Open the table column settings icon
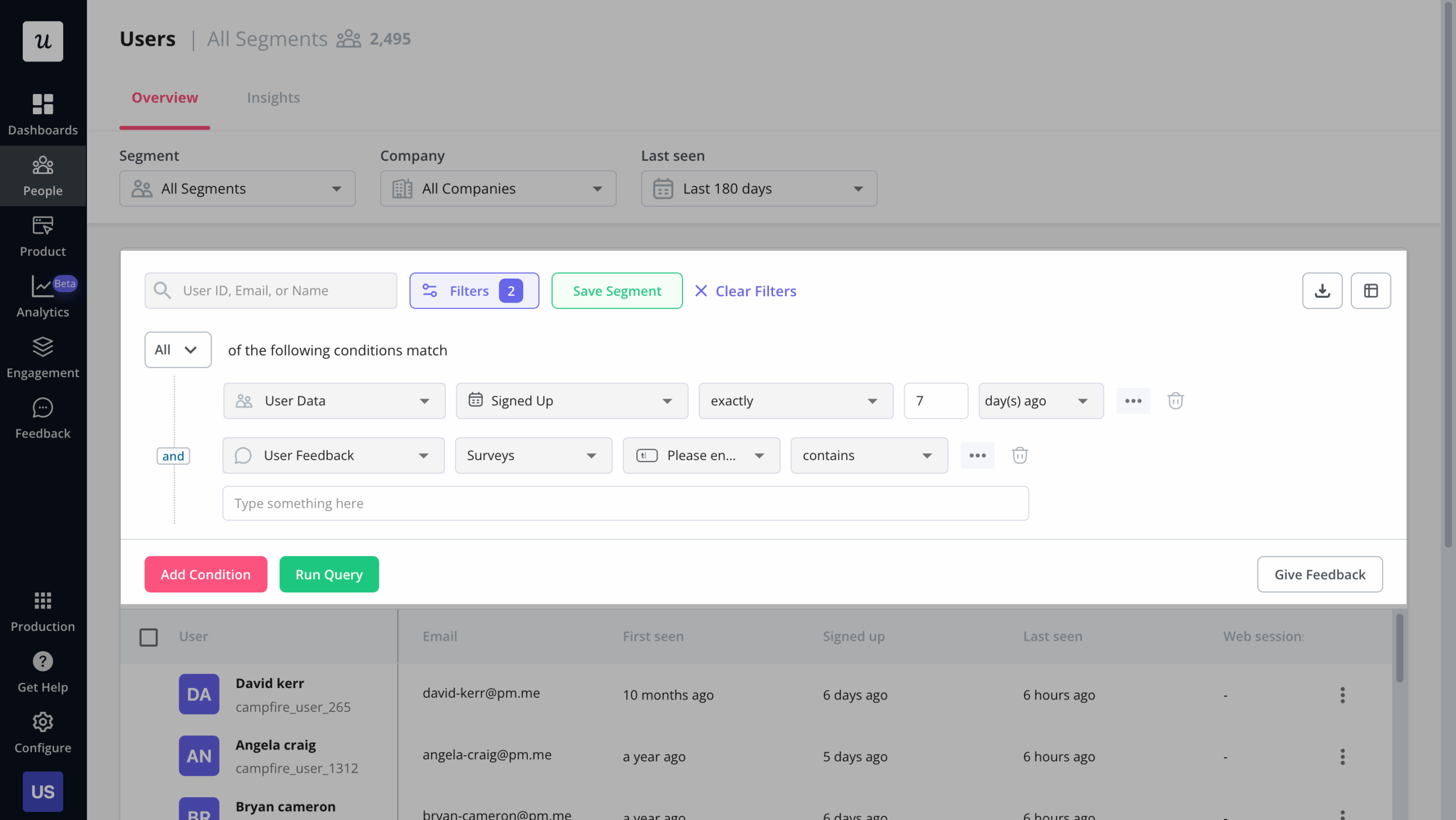Screen dimensions: 1456x820 1370,291
